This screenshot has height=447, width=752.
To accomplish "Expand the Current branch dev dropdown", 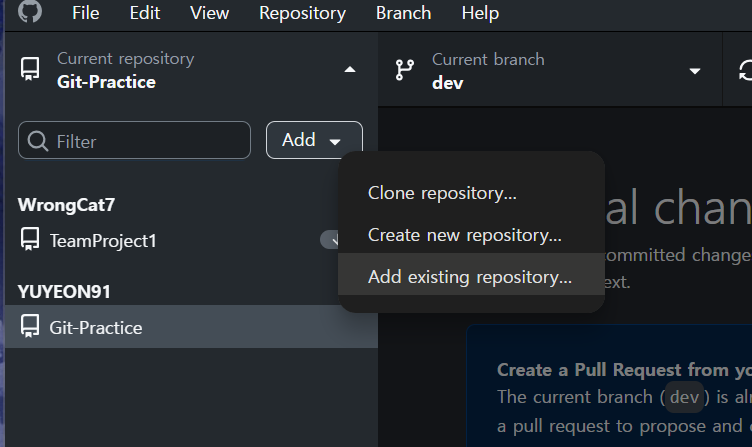I will click(x=694, y=71).
